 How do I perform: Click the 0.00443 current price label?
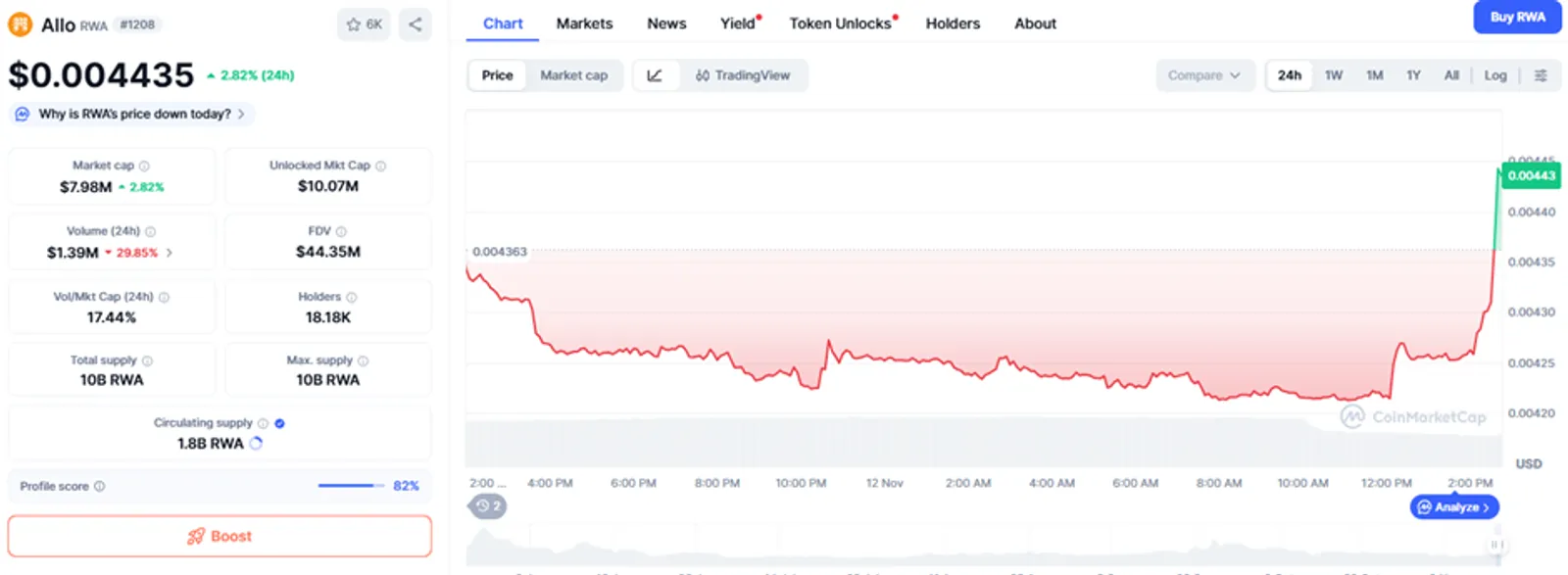1531,176
